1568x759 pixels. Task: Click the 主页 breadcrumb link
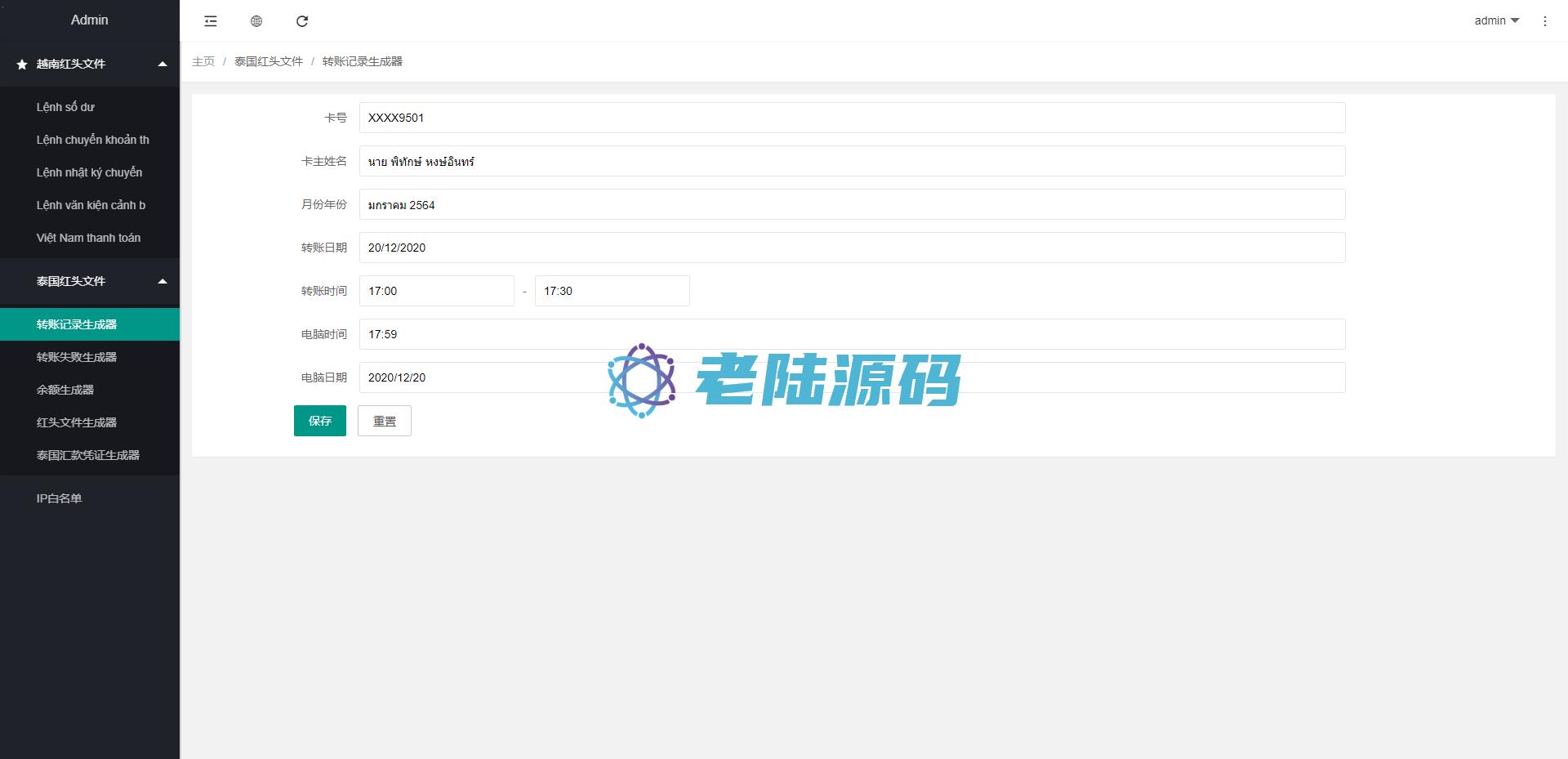[x=203, y=61]
